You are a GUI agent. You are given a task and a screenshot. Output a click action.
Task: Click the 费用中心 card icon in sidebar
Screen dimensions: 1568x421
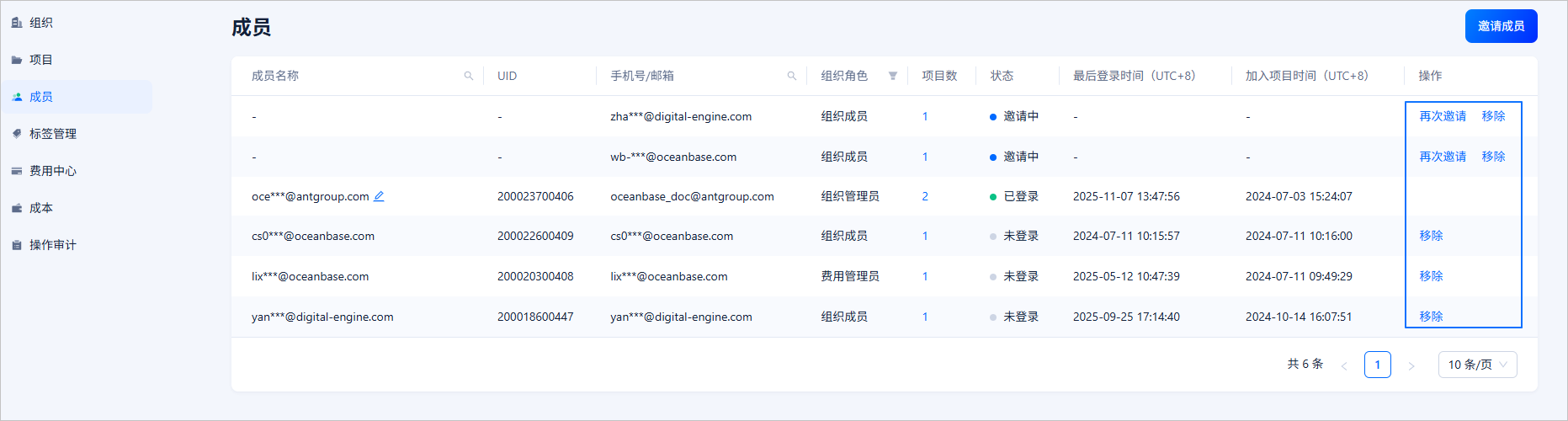(x=17, y=171)
